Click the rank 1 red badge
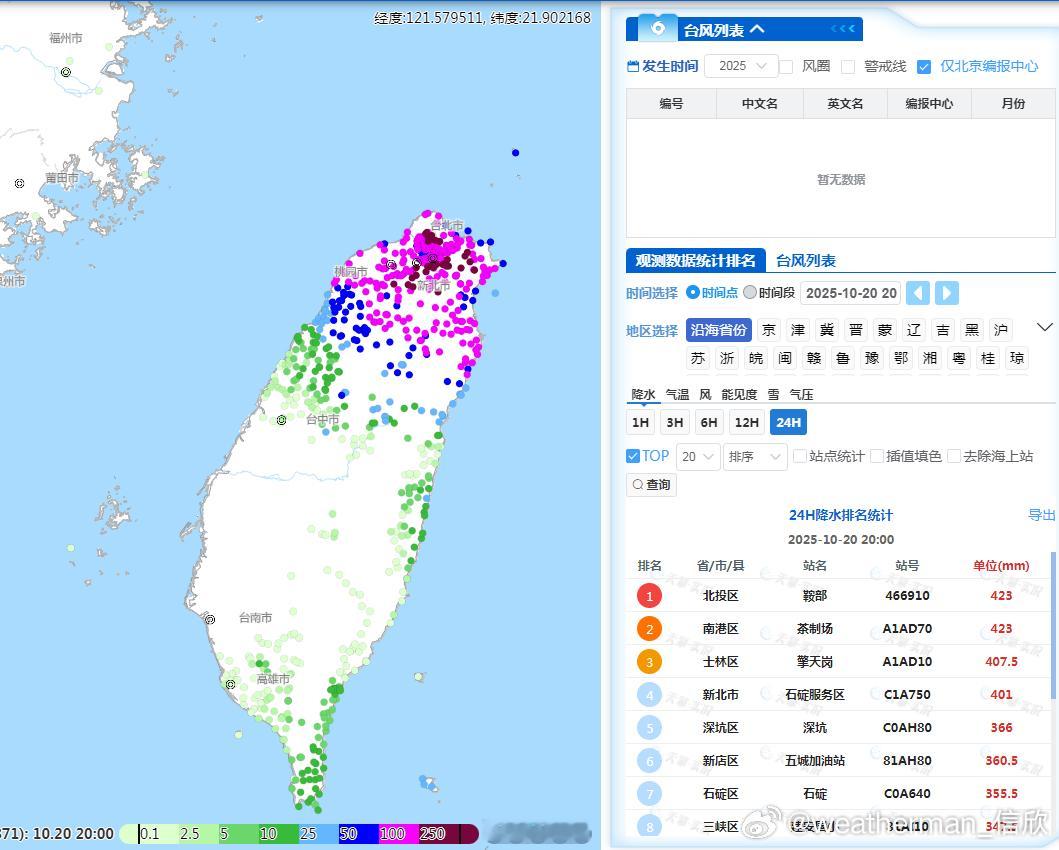This screenshot has height=850, width=1059. point(649,596)
